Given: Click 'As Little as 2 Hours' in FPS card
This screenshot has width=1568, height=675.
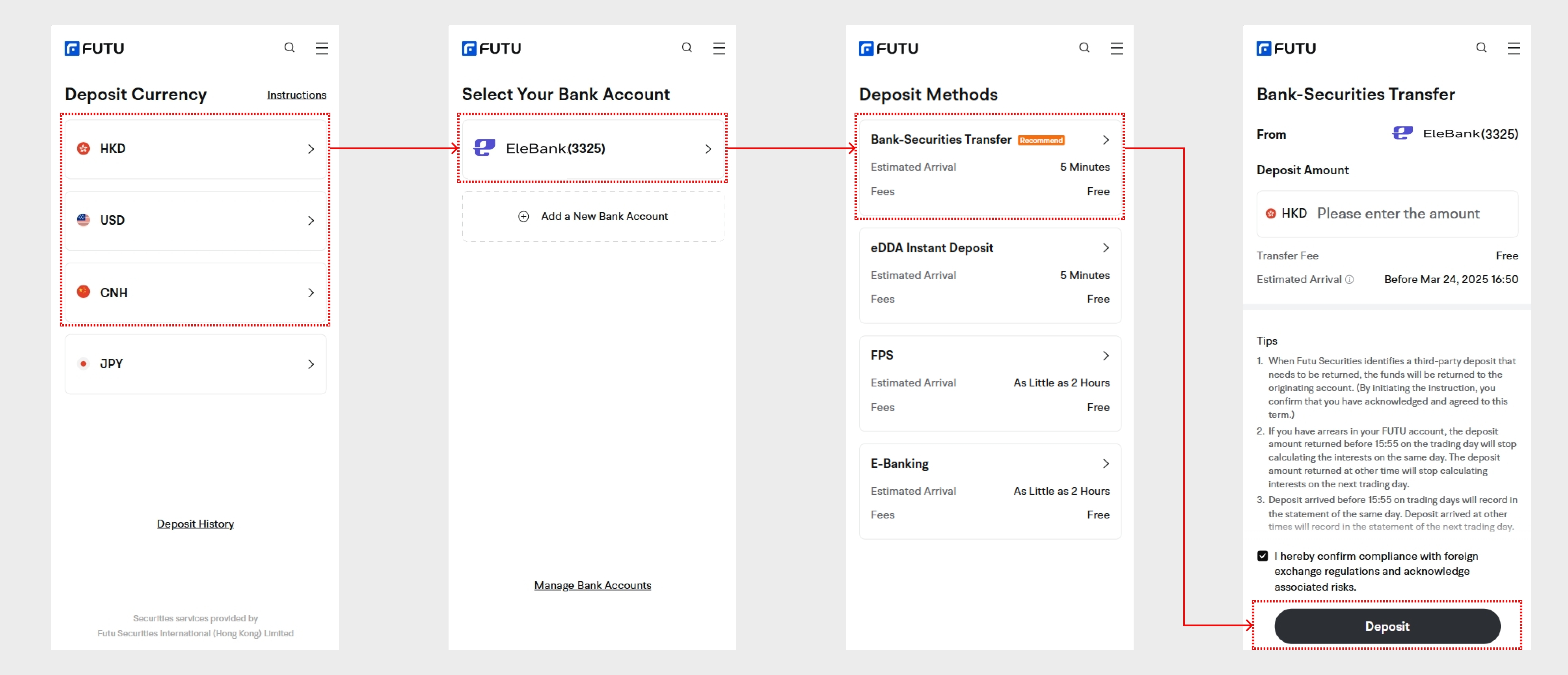Looking at the screenshot, I should [x=1061, y=383].
